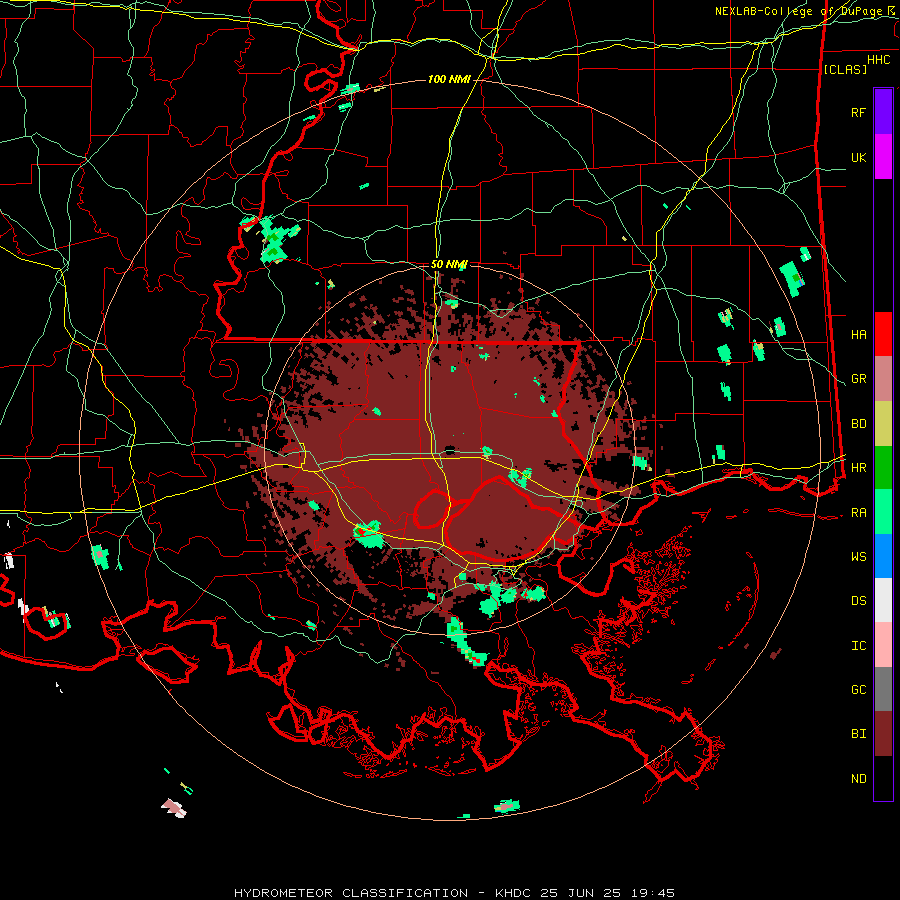This screenshot has height=900, width=900.
Task: Click the RF purple legend swatch
Action: tap(883, 112)
